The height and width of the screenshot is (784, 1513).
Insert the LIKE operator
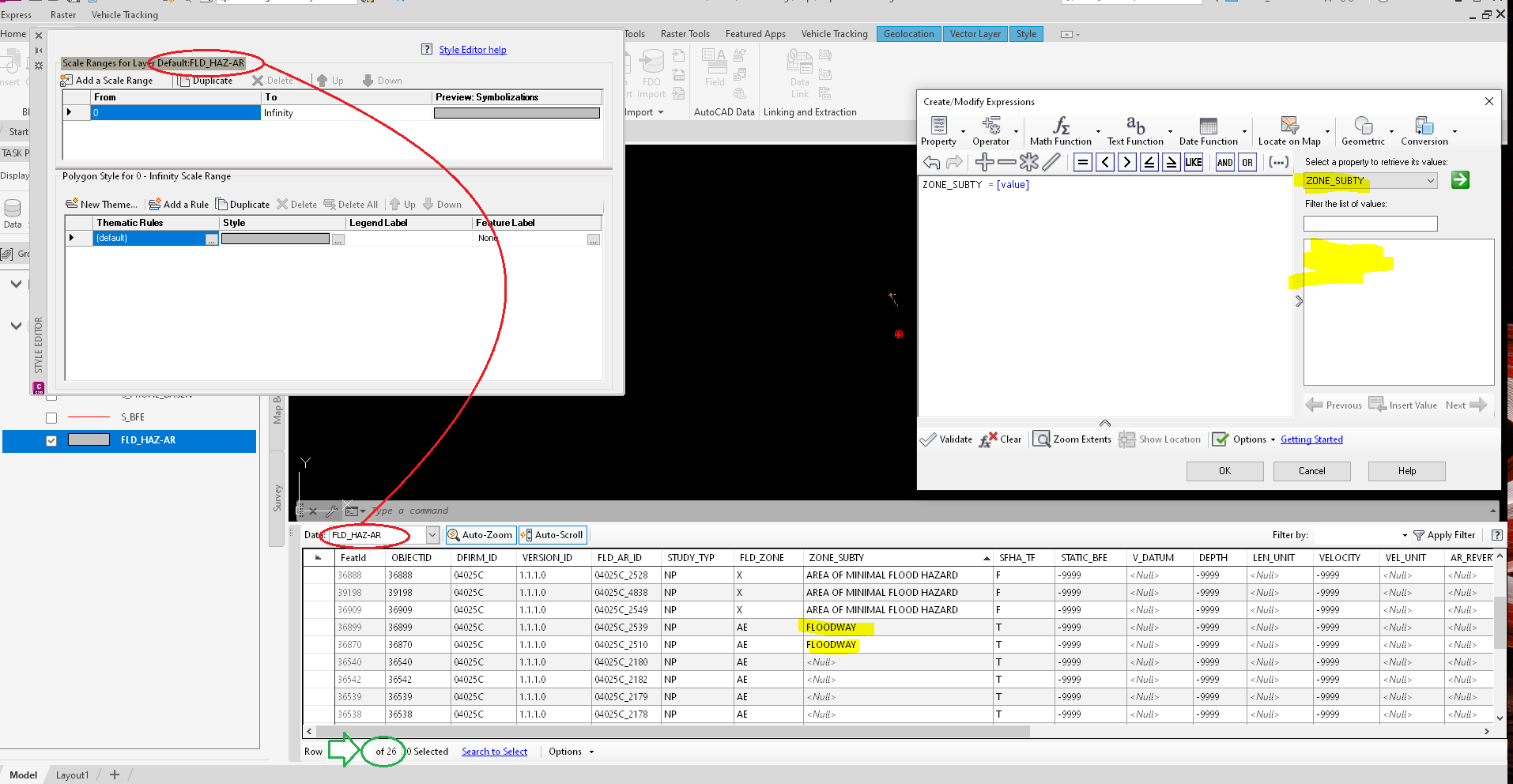pos(1194,163)
